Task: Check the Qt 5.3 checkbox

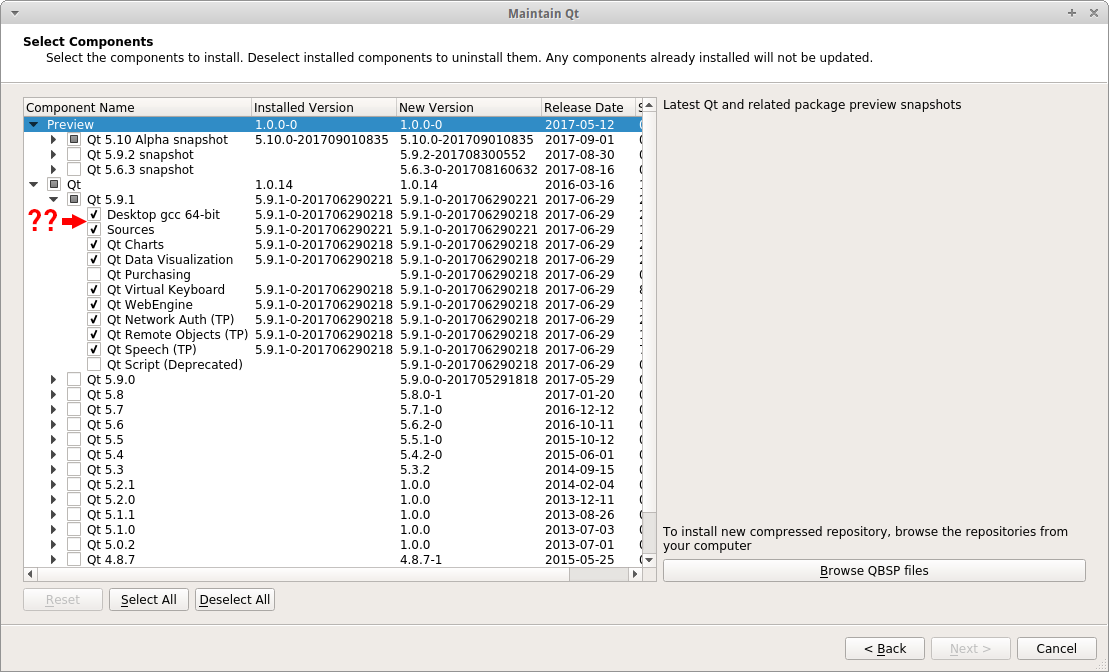Action: pyautogui.click(x=74, y=470)
